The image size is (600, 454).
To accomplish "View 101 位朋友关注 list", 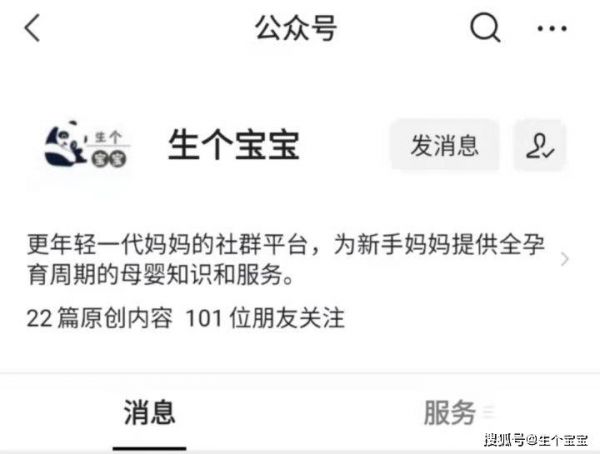I will [x=265, y=318].
